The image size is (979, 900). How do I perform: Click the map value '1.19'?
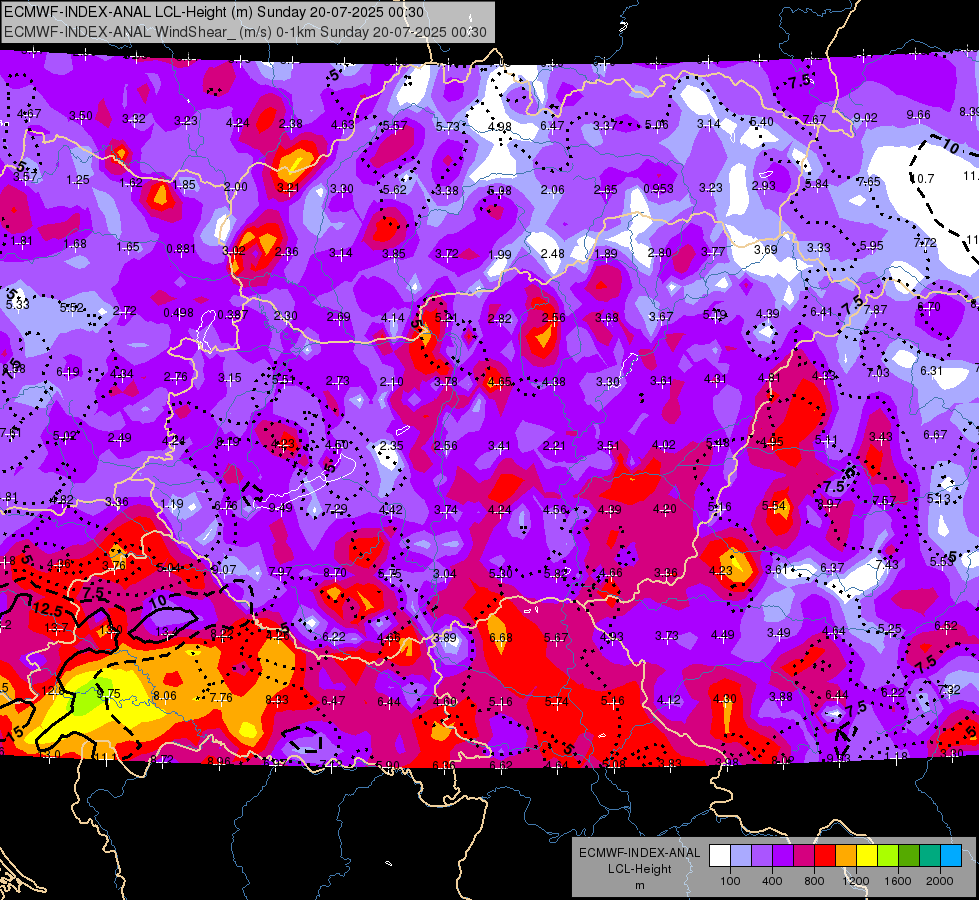click(172, 503)
